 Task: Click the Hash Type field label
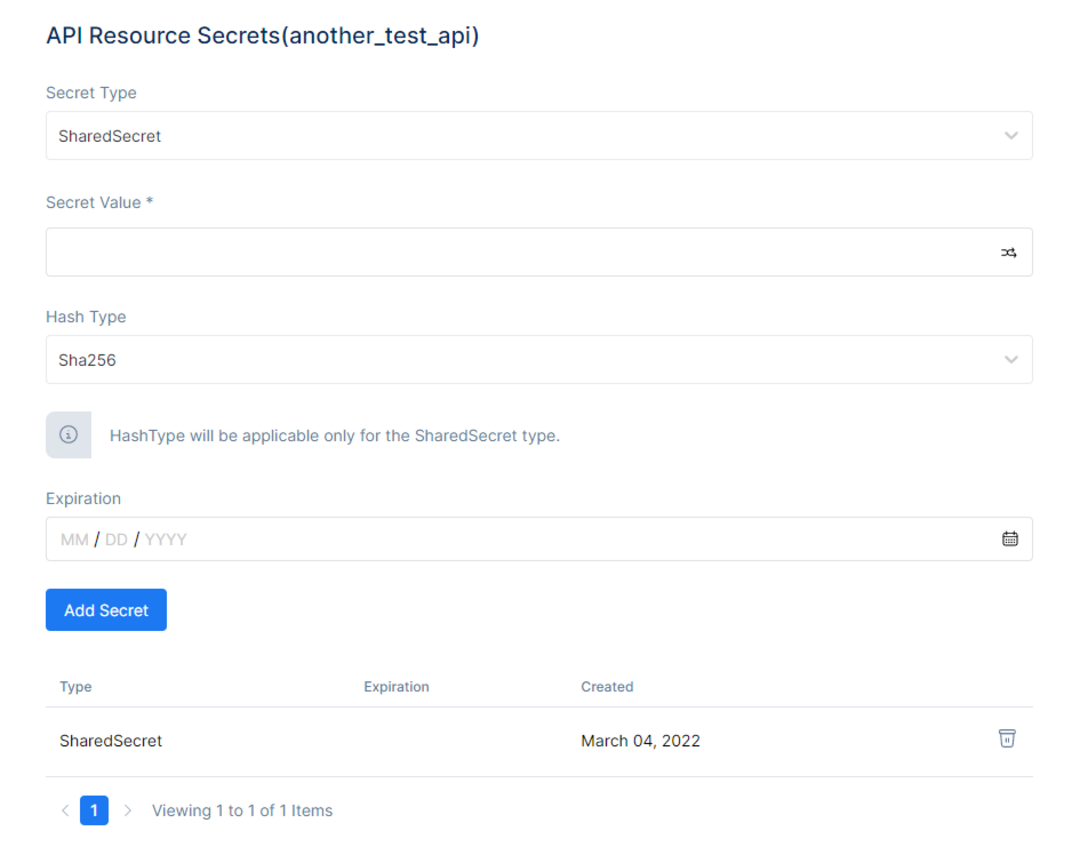86,317
